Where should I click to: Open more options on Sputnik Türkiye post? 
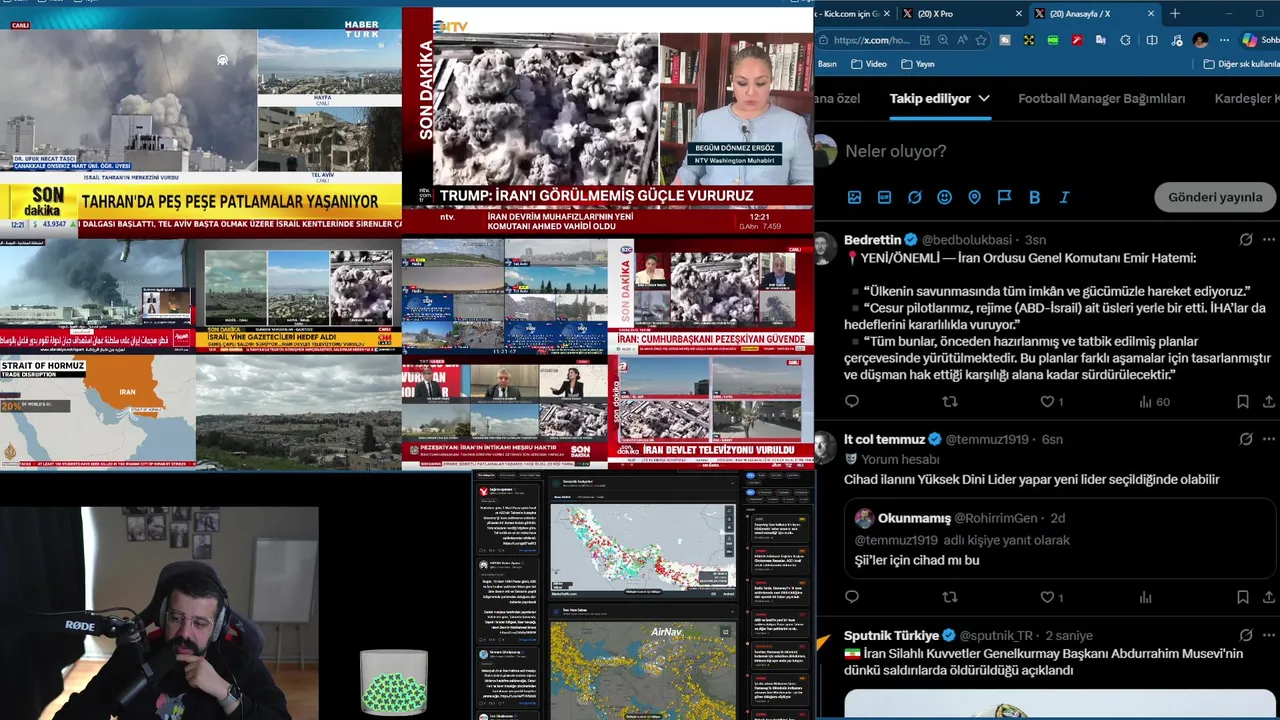click(x=1269, y=635)
